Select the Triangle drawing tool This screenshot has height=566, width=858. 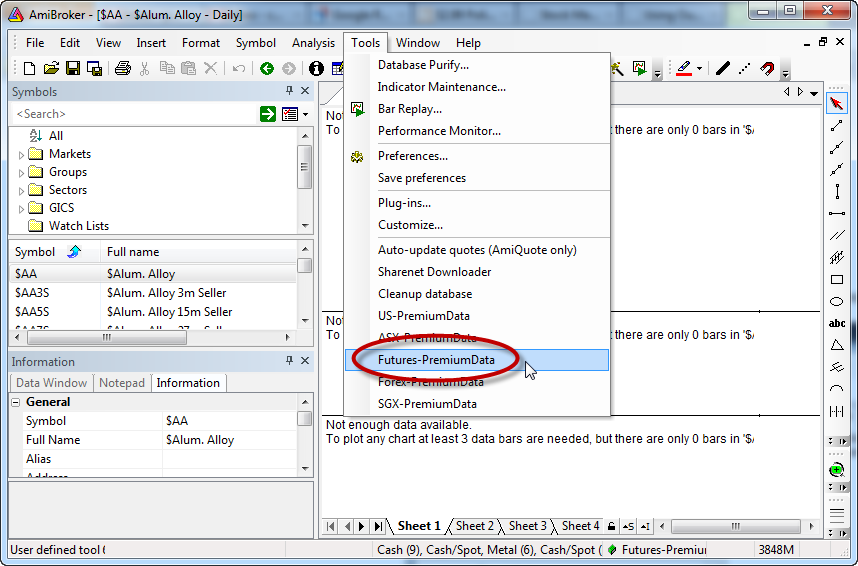(x=837, y=345)
